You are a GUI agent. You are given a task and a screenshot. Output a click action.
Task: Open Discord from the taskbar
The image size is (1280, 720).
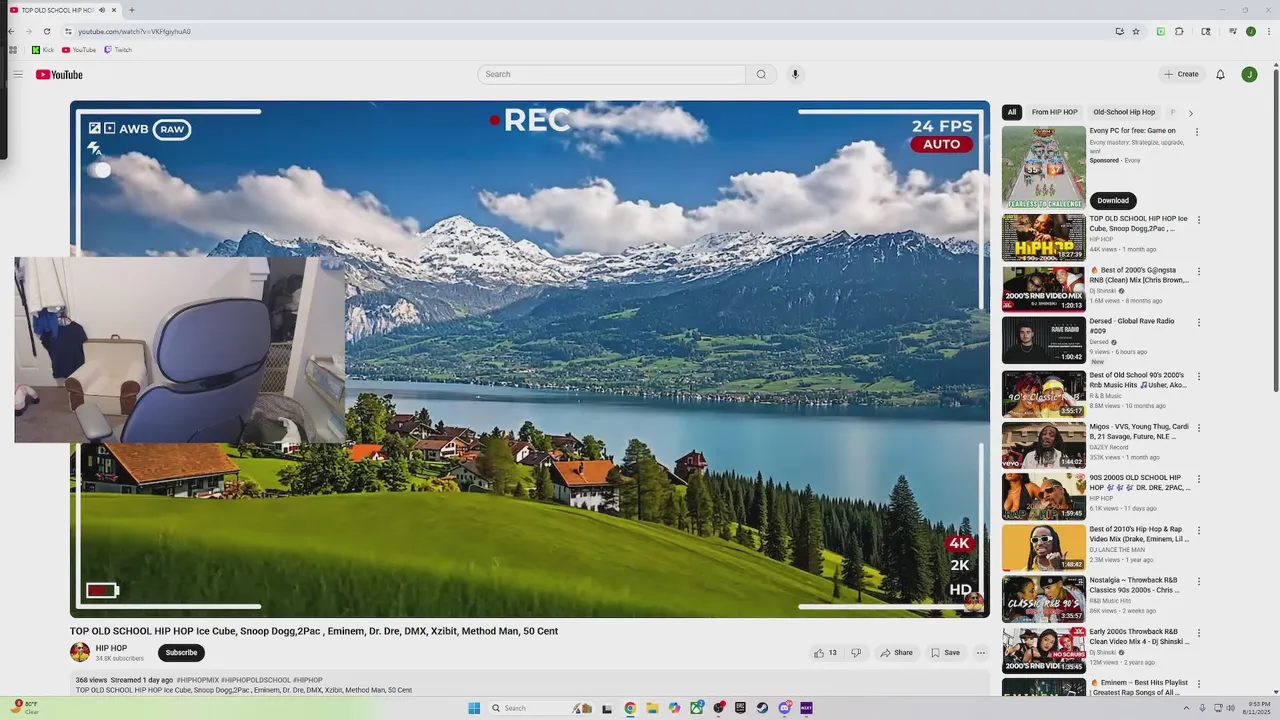[x=784, y=708]
